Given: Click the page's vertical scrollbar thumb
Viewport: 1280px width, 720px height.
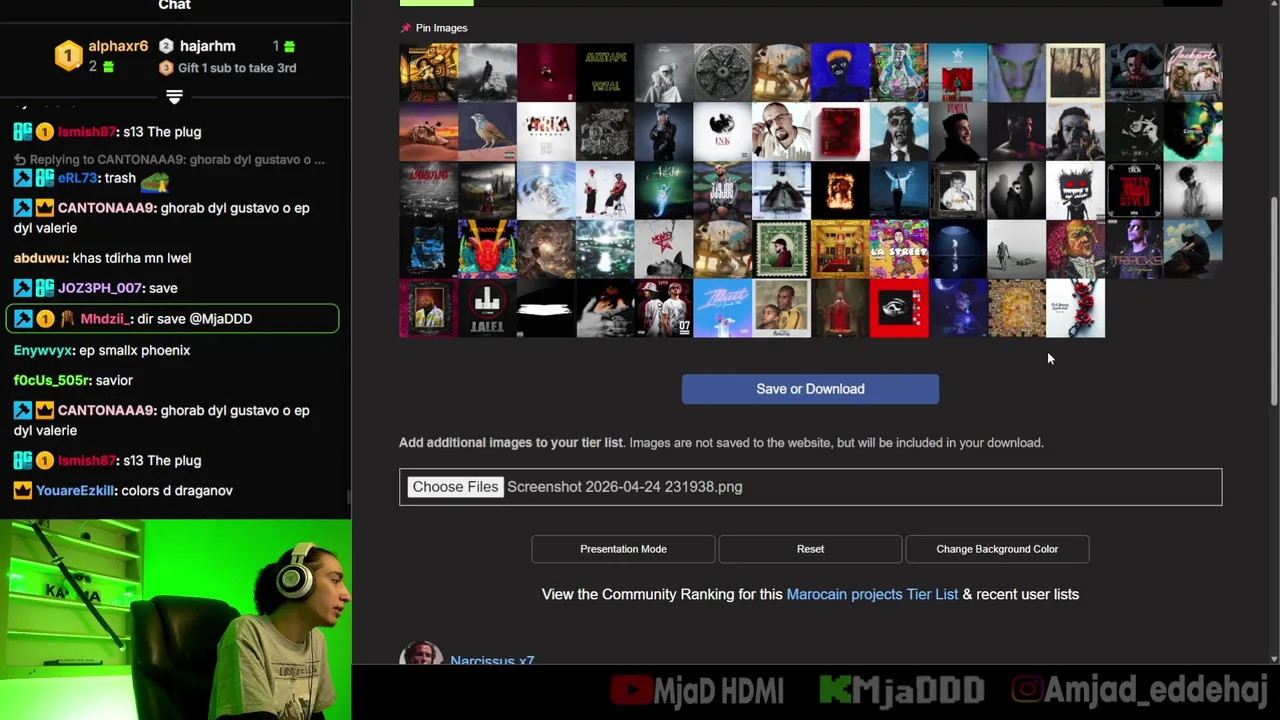Looking at the screenshot, I should coord(1274,300).
